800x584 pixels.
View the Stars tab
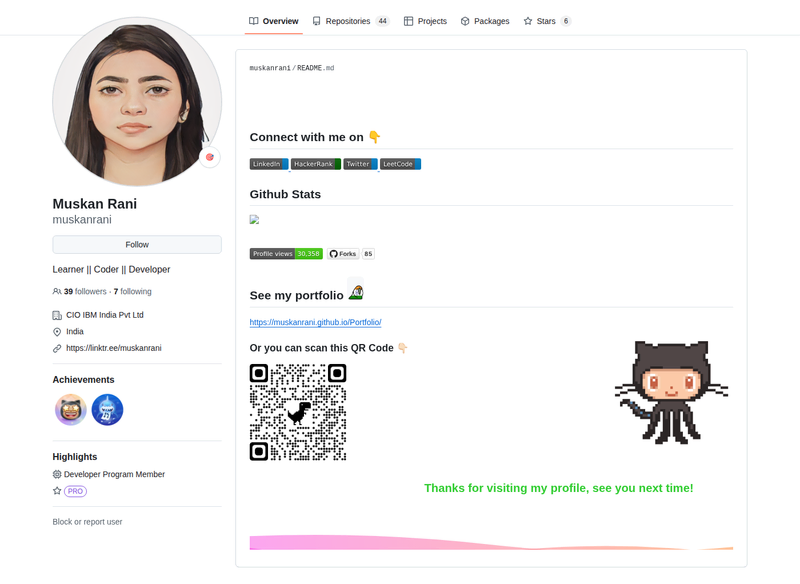[547, 21]
